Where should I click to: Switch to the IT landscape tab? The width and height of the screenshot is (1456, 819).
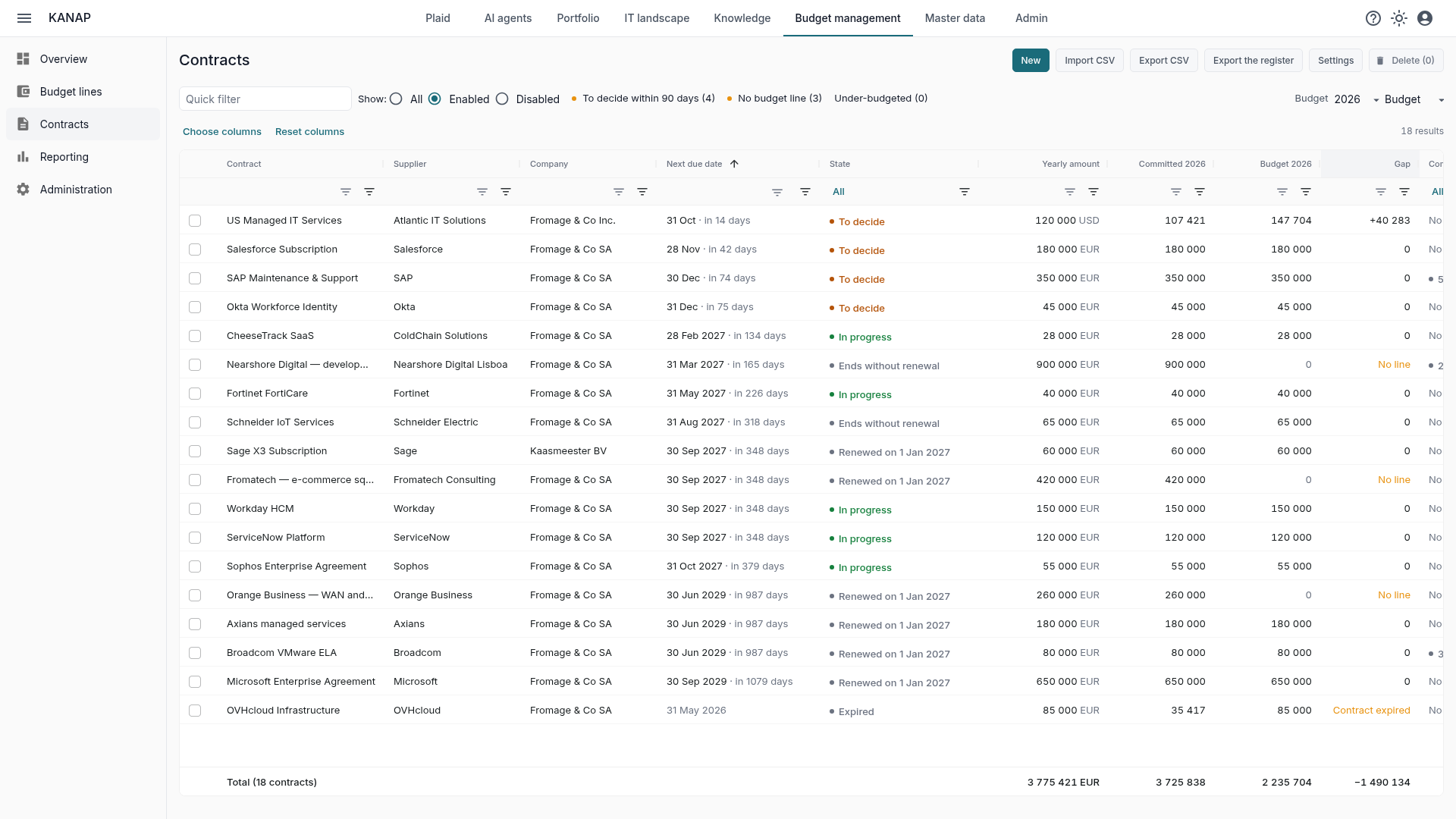[x=657, y=18]
